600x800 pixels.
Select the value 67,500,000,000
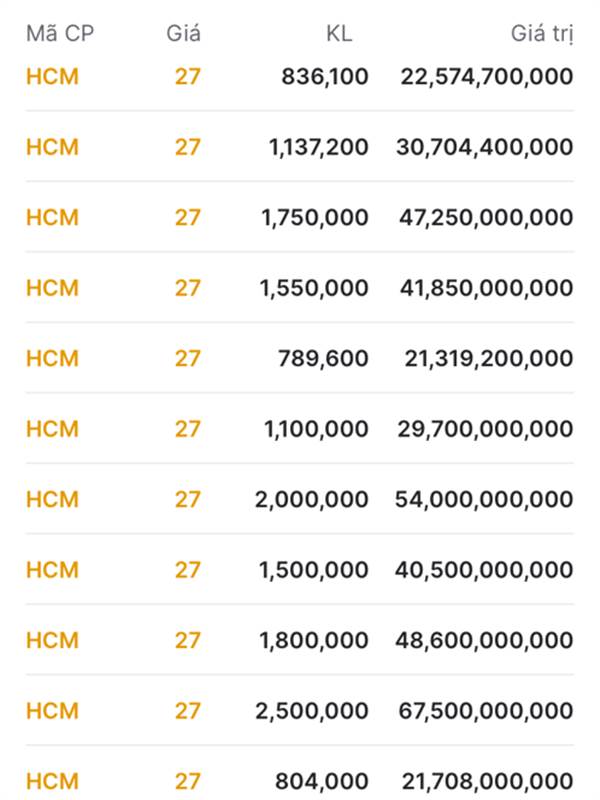(x=485, y=711)
